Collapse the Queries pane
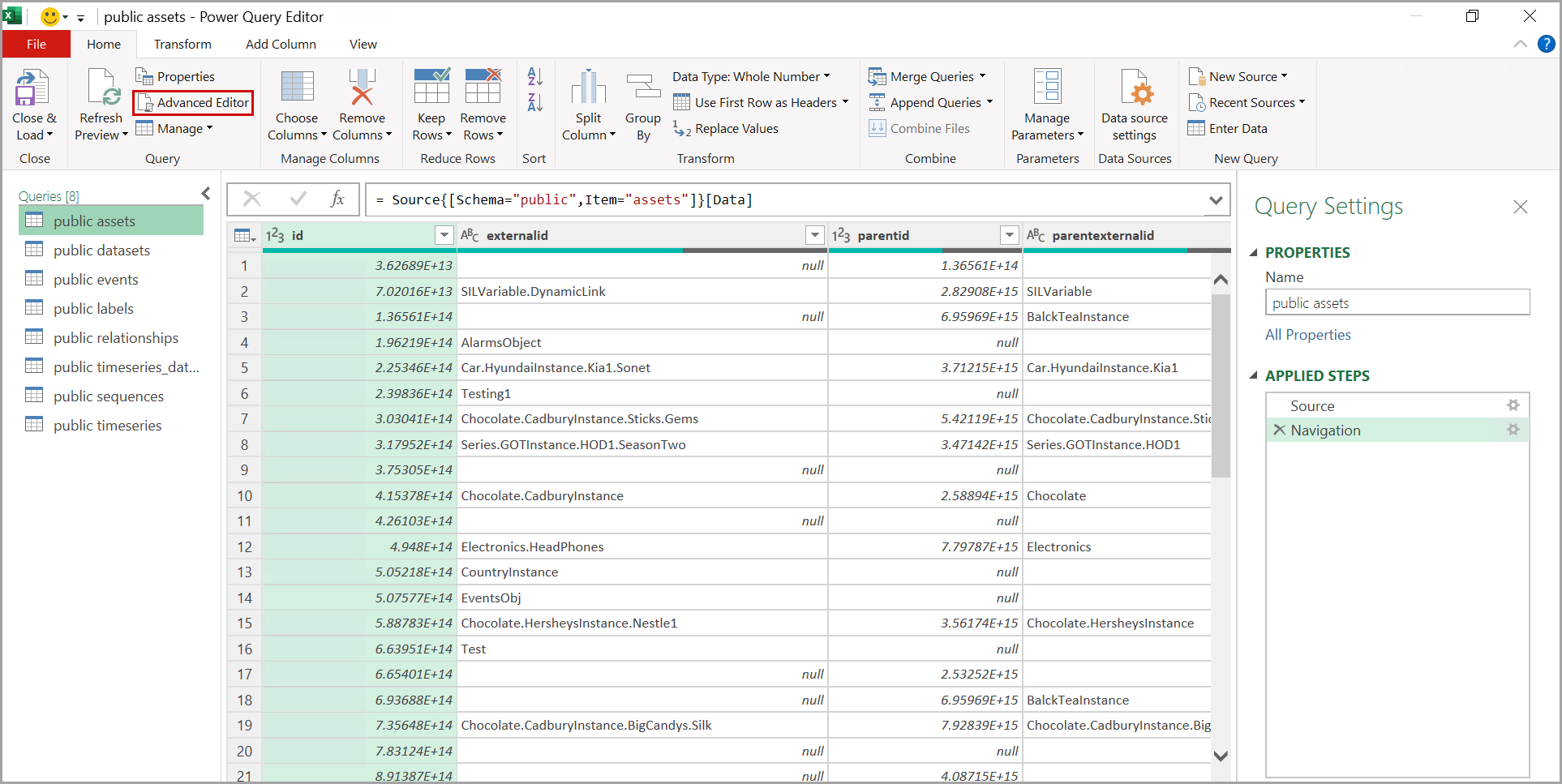Image resolution: width=1562 pixels, height=784 pixels. (206, 194)
